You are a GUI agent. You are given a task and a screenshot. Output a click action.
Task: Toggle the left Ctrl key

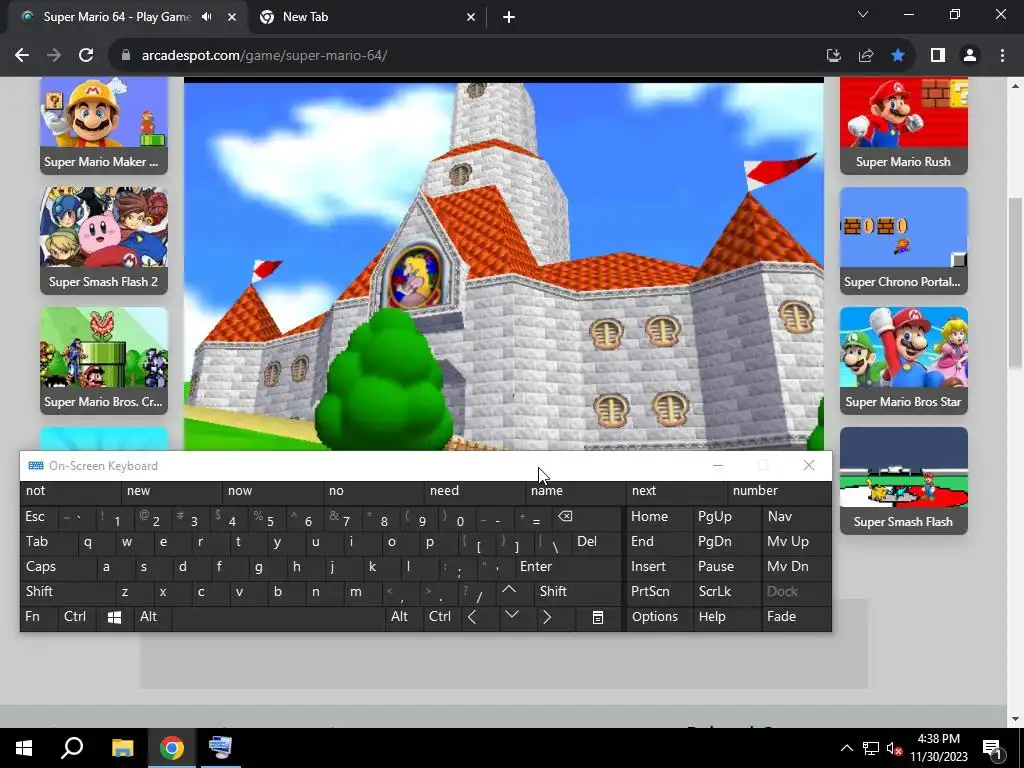pyautogui.click(x=77, y=617)
